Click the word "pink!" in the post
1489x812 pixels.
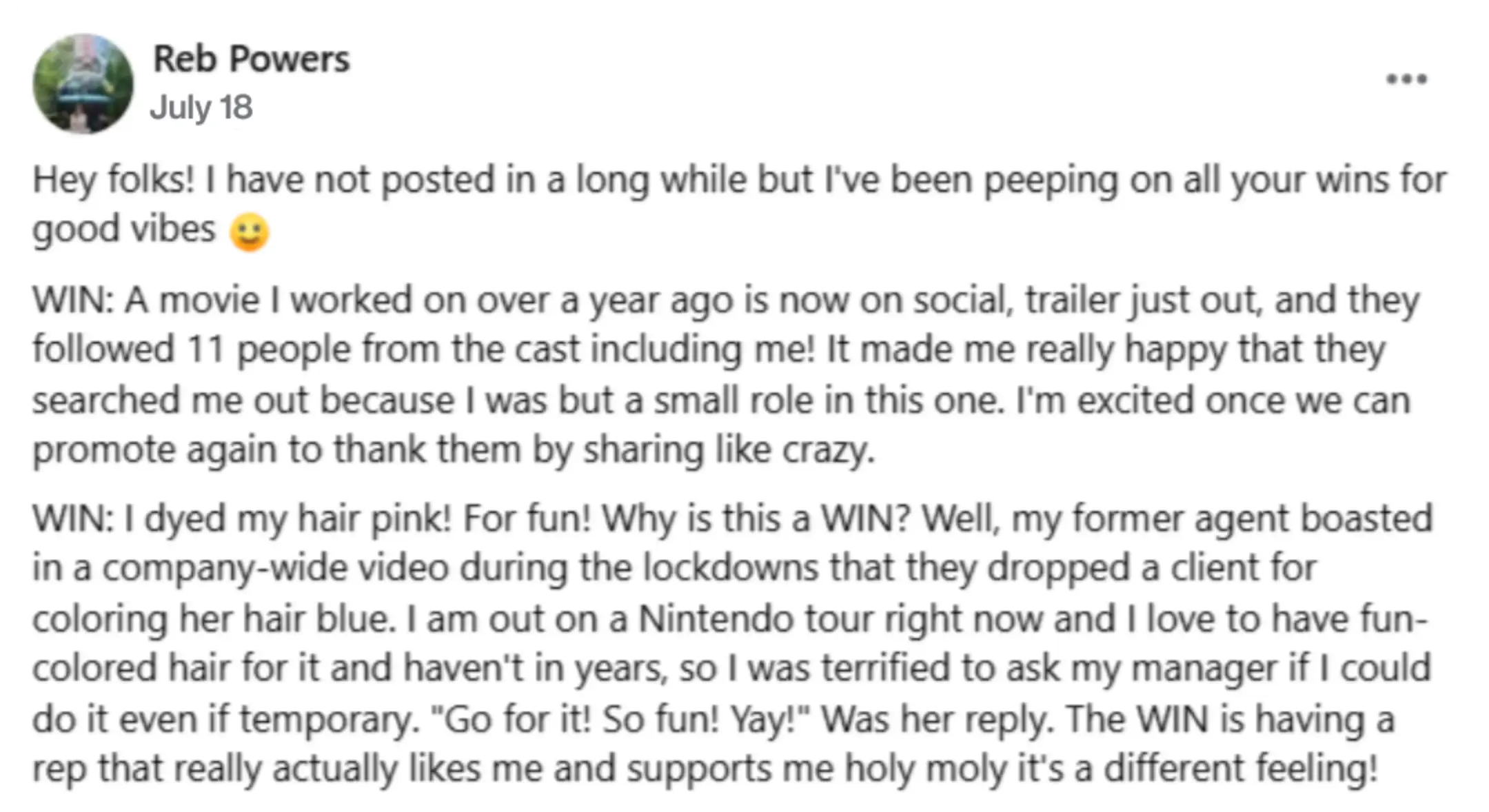click(412, 520)
